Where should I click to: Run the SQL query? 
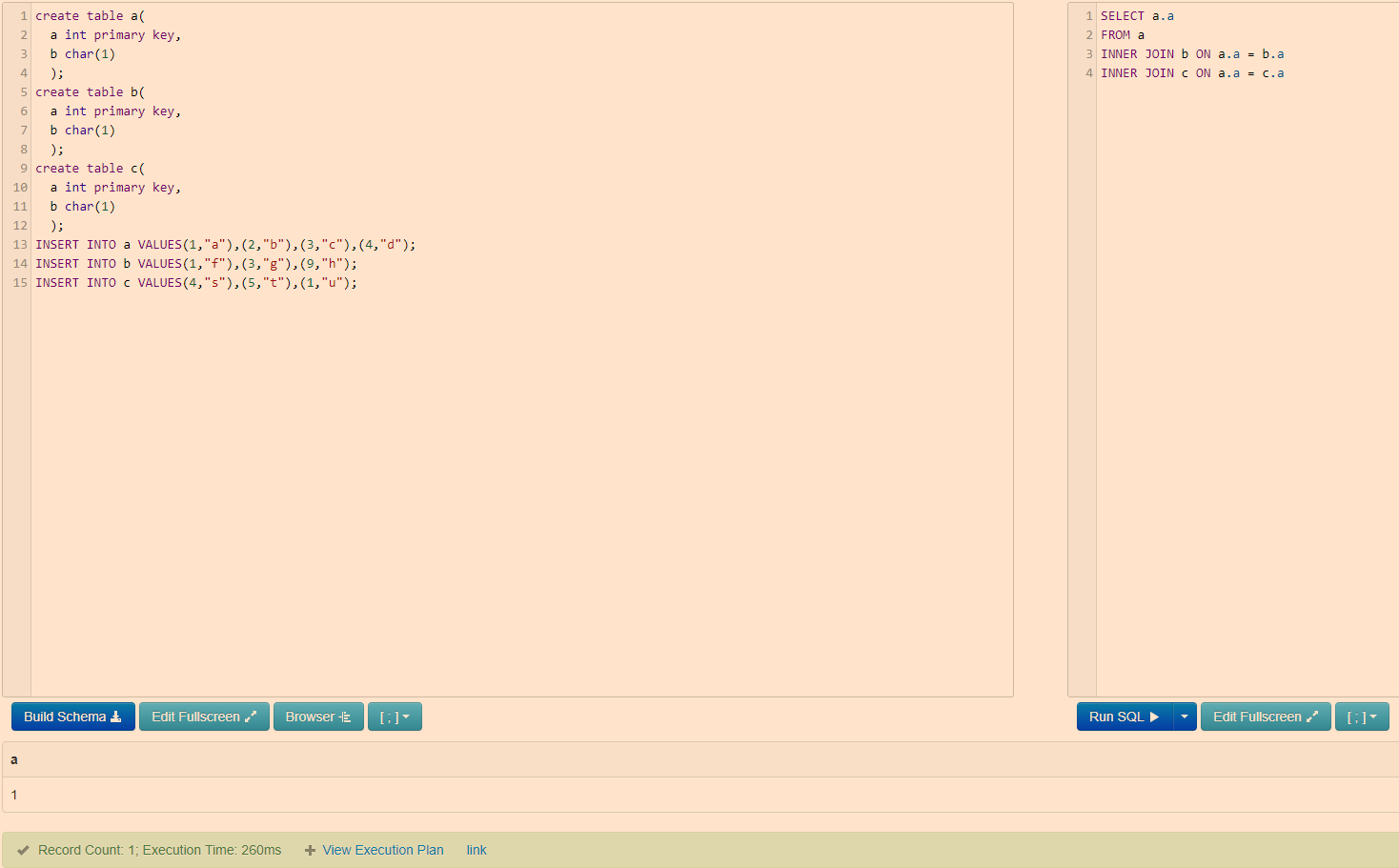click(x=1125, y=717)
